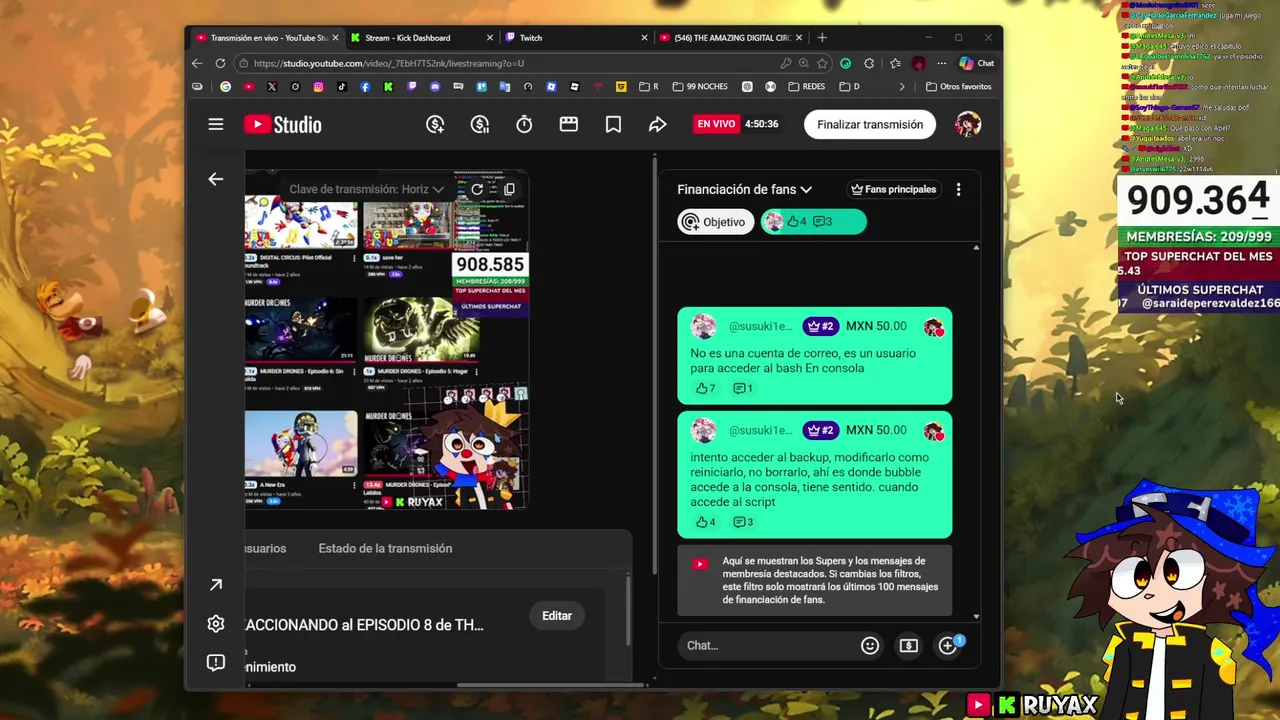Viewport: 1280px width, 720px height.
Task: Open a new browser tab
Action: pyautogui.click(x=822, y=38)
